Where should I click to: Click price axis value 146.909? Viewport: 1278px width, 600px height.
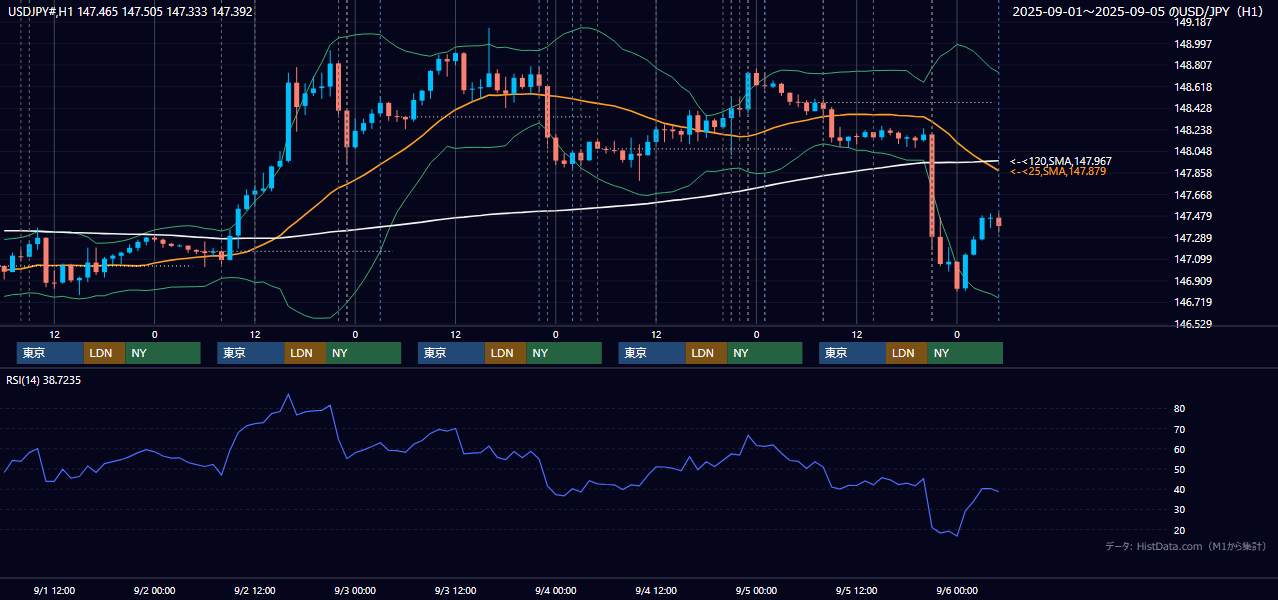[1192, 281]
